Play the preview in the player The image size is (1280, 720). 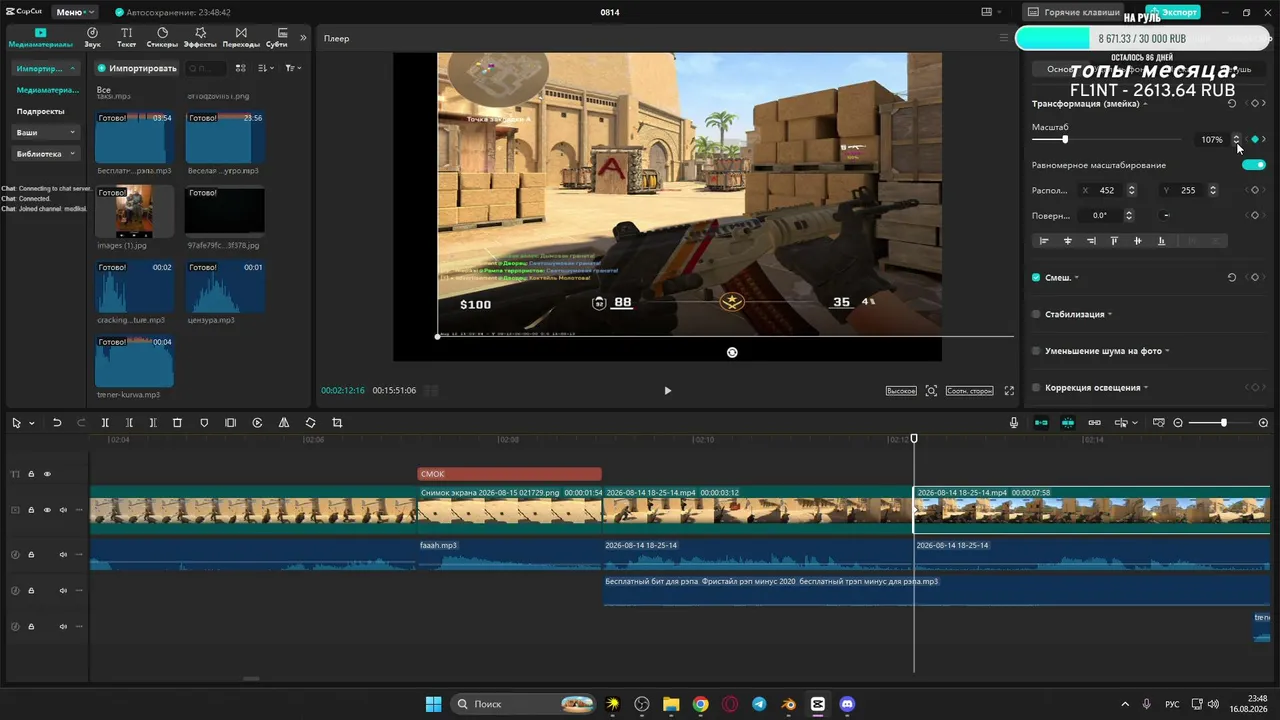pos(668,390)
